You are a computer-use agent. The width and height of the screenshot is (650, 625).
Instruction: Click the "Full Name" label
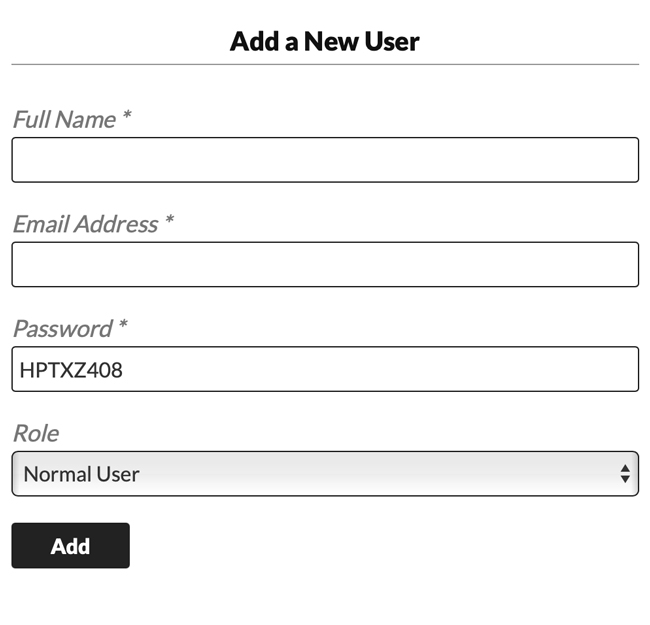coord(64,120)
